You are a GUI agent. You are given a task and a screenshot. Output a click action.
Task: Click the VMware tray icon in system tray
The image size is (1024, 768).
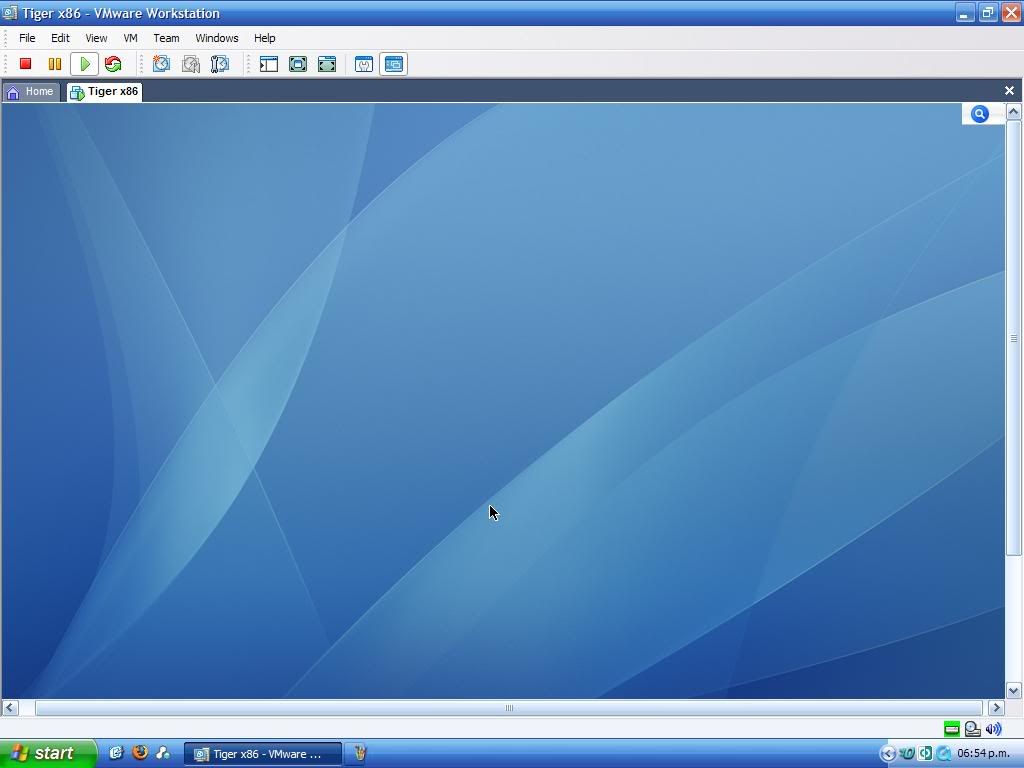point(906,754)
